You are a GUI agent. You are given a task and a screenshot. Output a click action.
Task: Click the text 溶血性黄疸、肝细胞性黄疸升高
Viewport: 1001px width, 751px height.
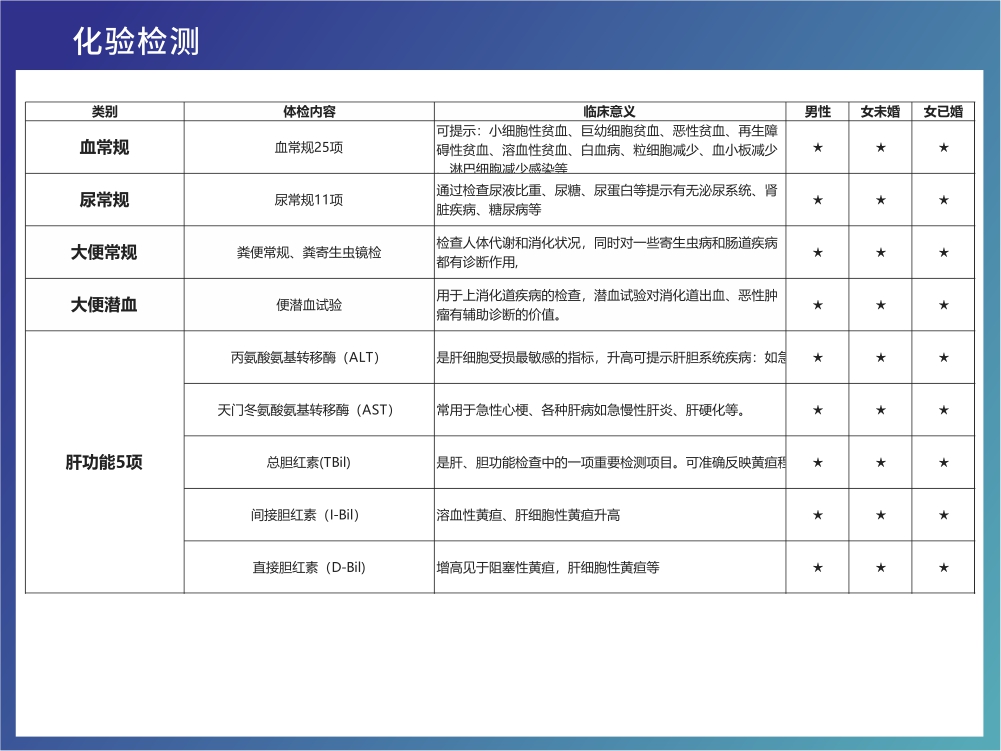(x=528, y=515)
